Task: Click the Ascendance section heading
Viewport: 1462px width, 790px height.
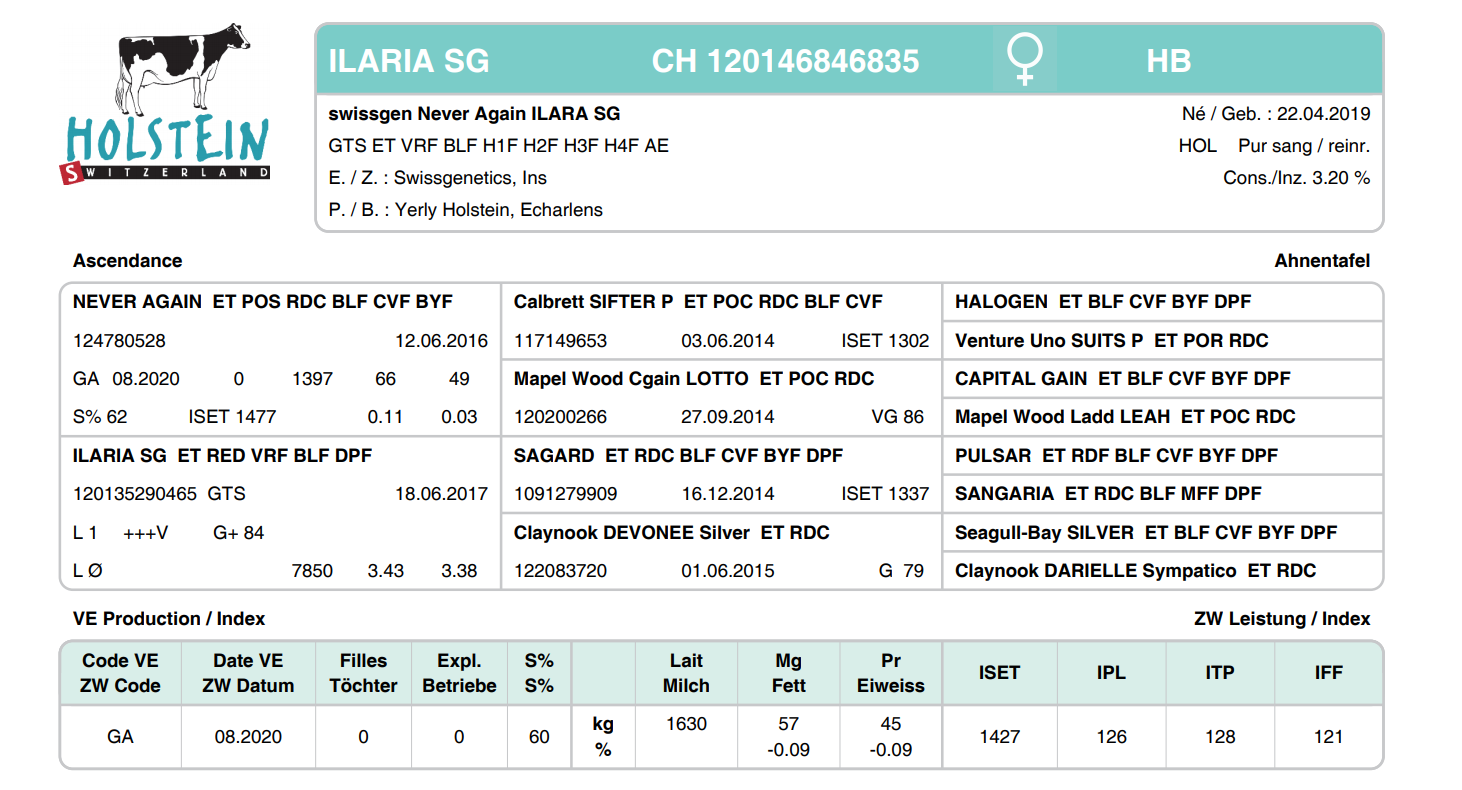Action: 127,261
